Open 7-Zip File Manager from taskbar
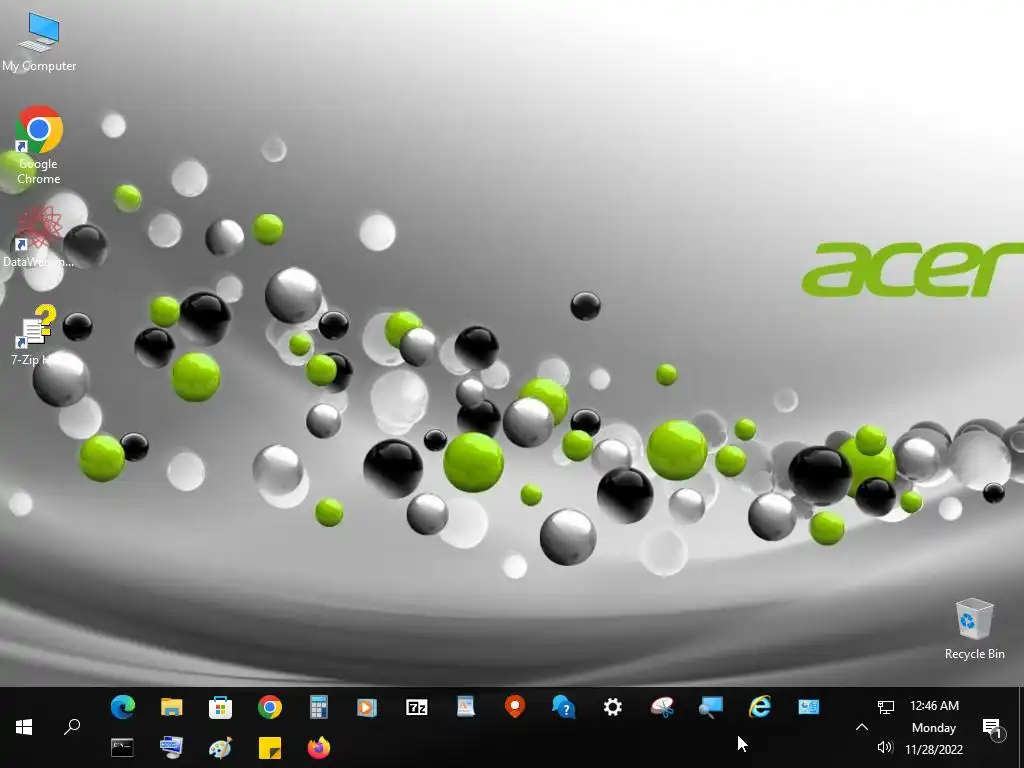This screenshot has height=768, width=1024. (417, 707)
